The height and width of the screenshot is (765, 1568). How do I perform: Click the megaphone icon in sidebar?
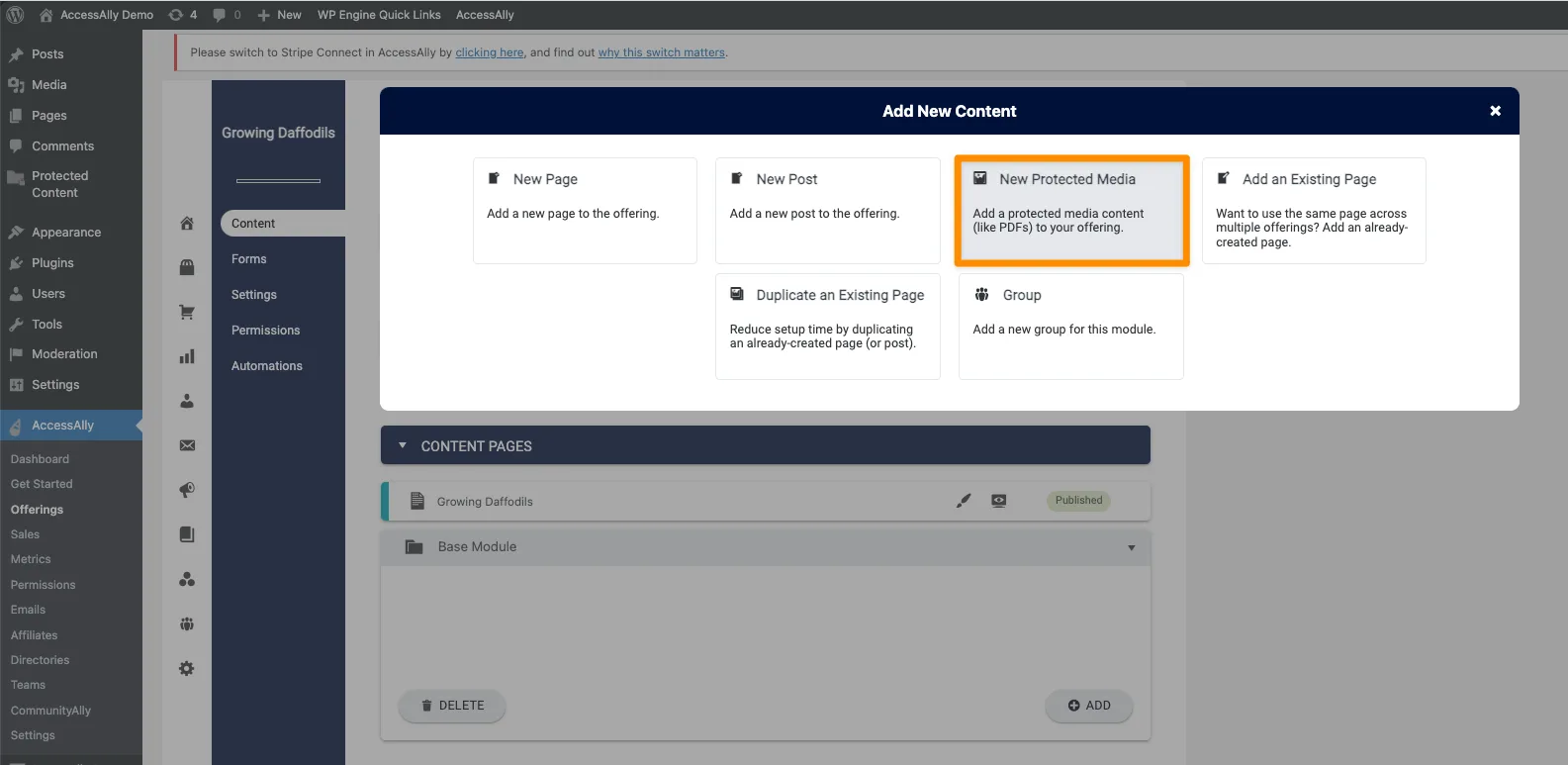coord(187,490)
